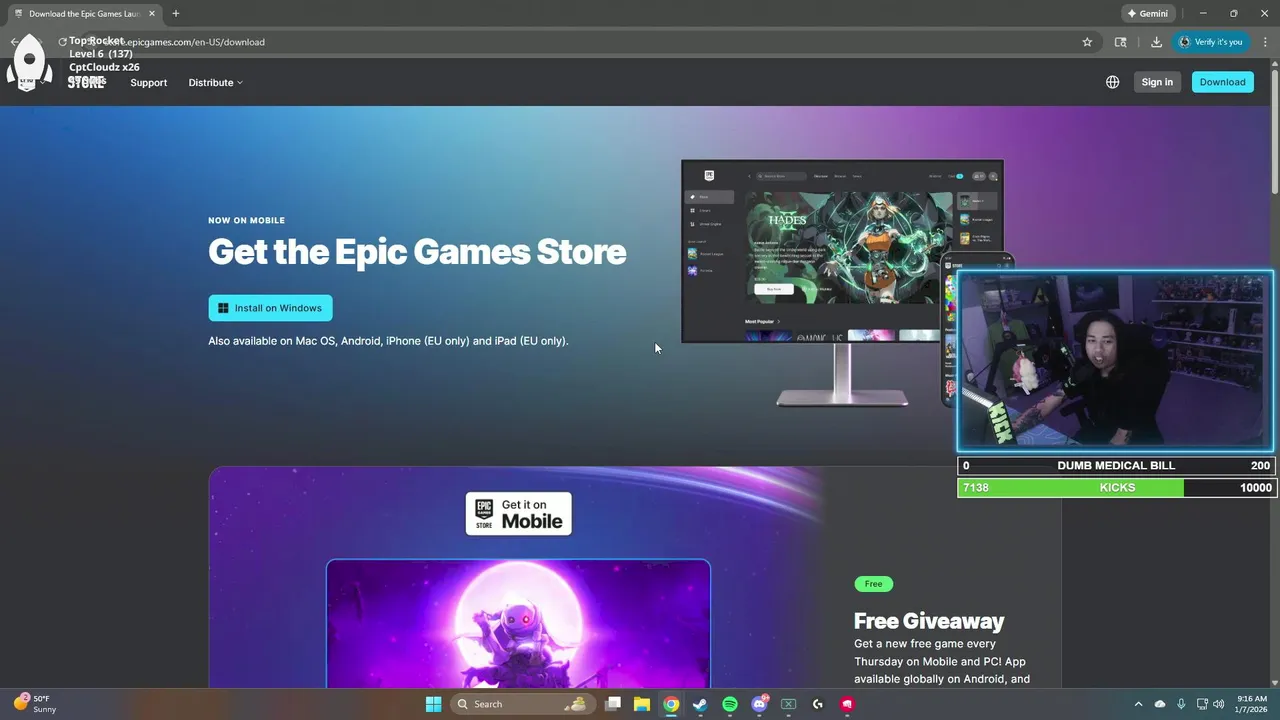
Task: Open the Support menu link
Action: click(148, 83)
